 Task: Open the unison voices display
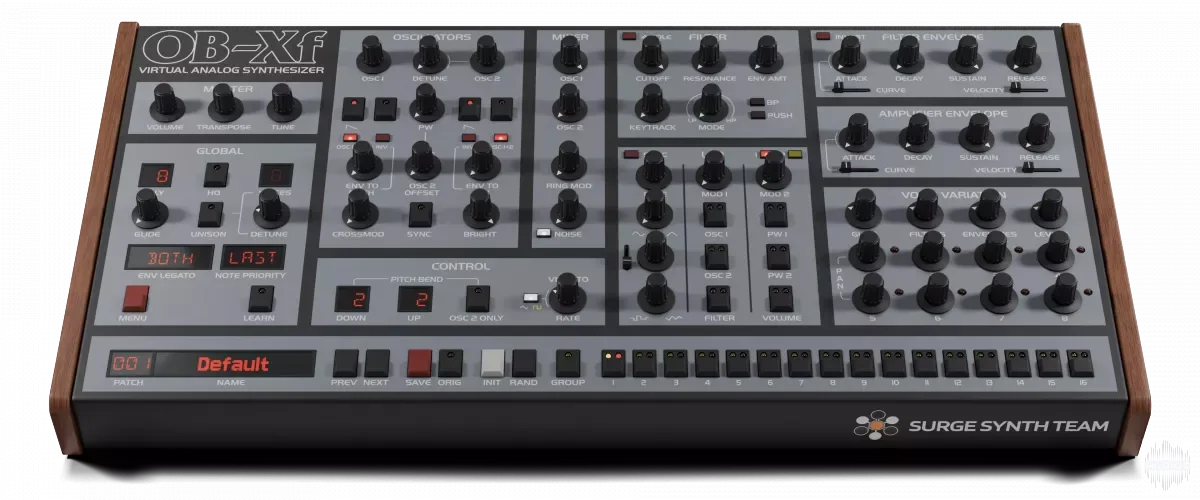[275, 175]
